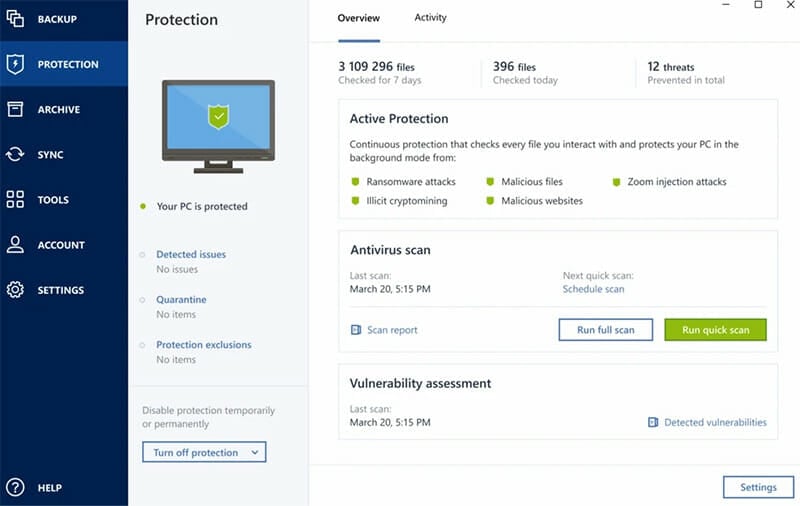Click the Run full scan button

[x=606, y=330]
